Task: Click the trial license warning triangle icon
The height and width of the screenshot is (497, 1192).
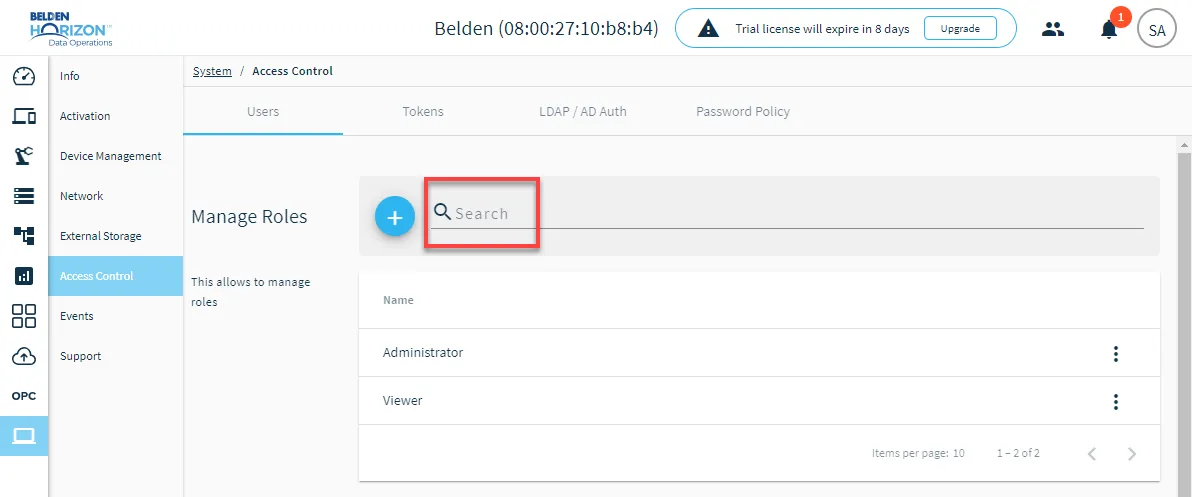Action: pos(708,29)
